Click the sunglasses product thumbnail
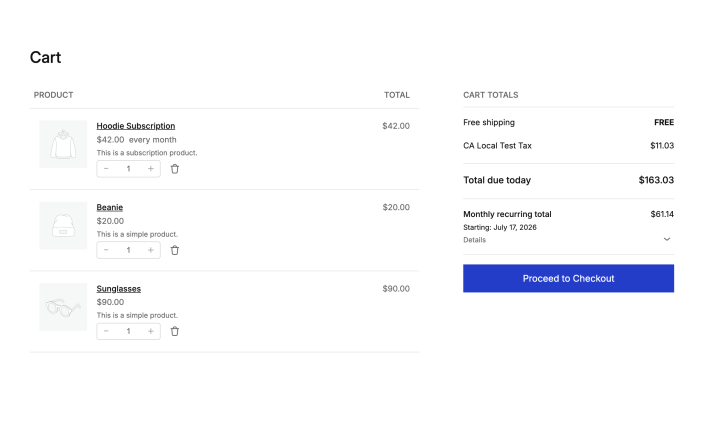The image size is (704, 440). click(63, 307)
